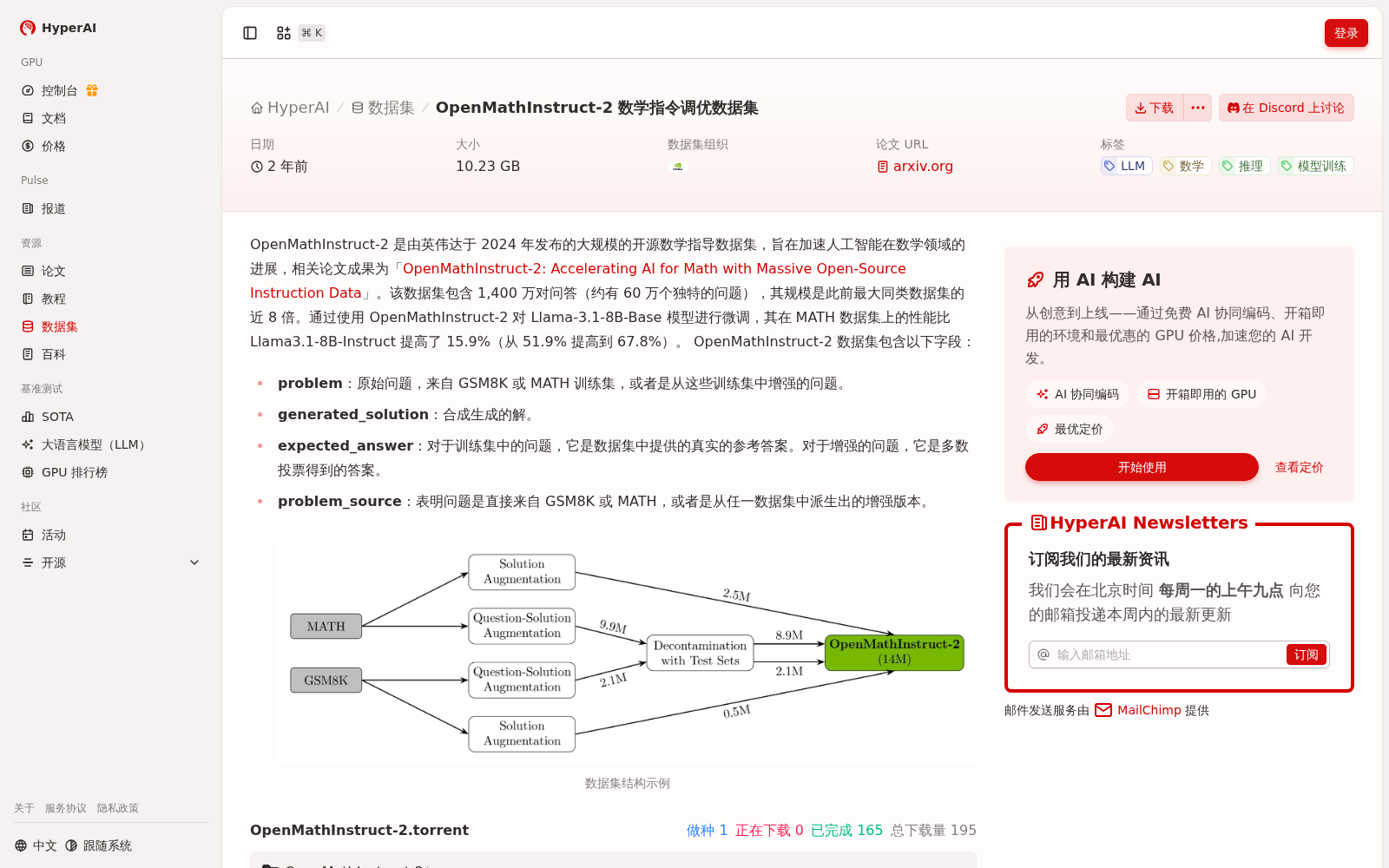
Task: Toggle the sidebar panel icon
Action: [250, 33]
